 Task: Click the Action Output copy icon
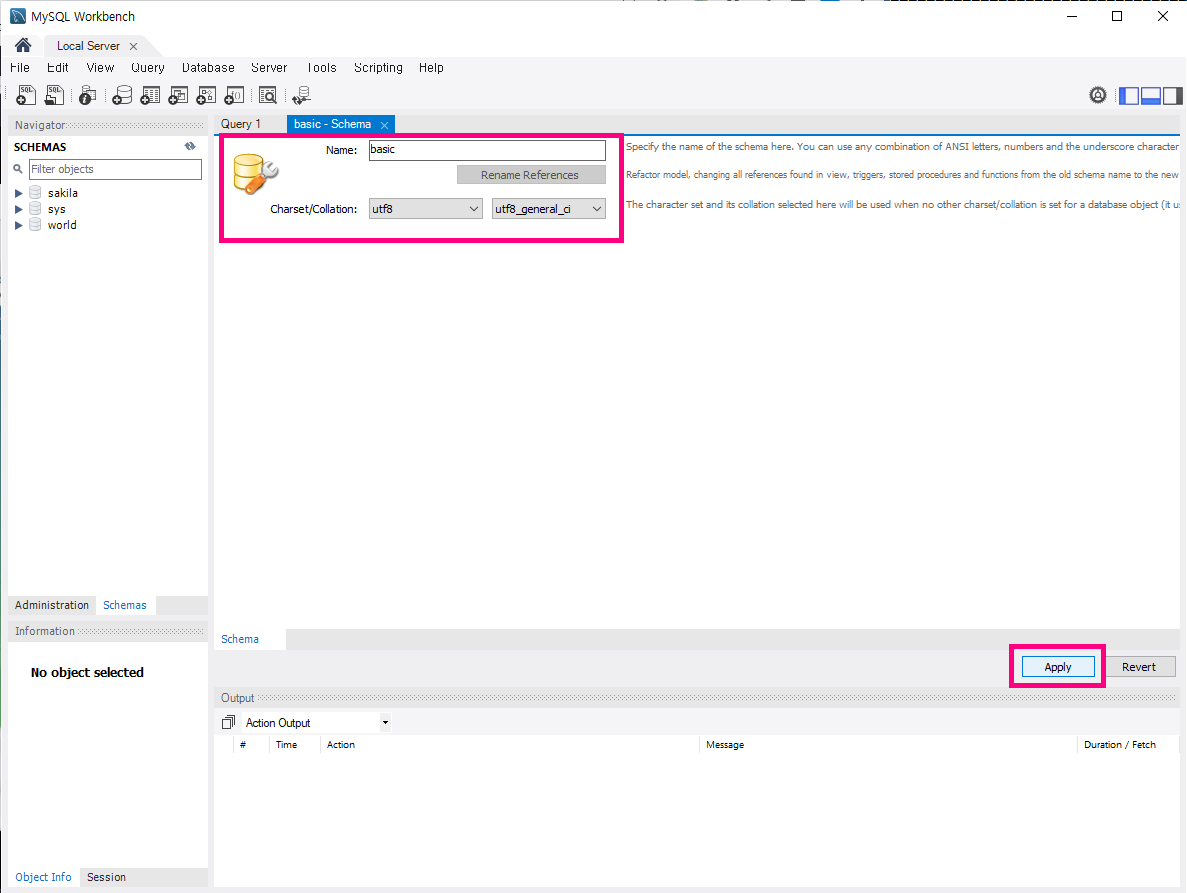pos(228,723)
